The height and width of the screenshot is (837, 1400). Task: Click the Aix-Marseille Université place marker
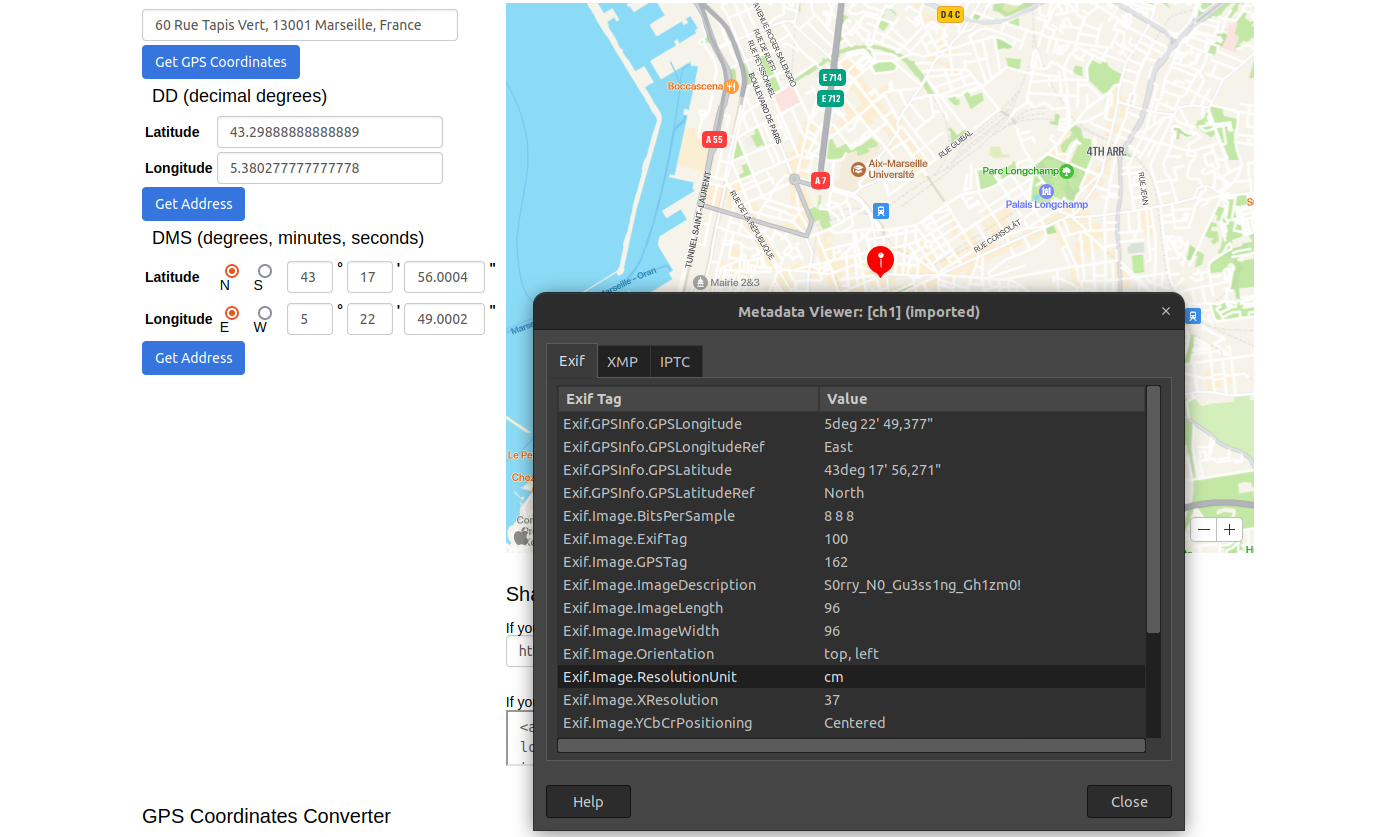858,170
